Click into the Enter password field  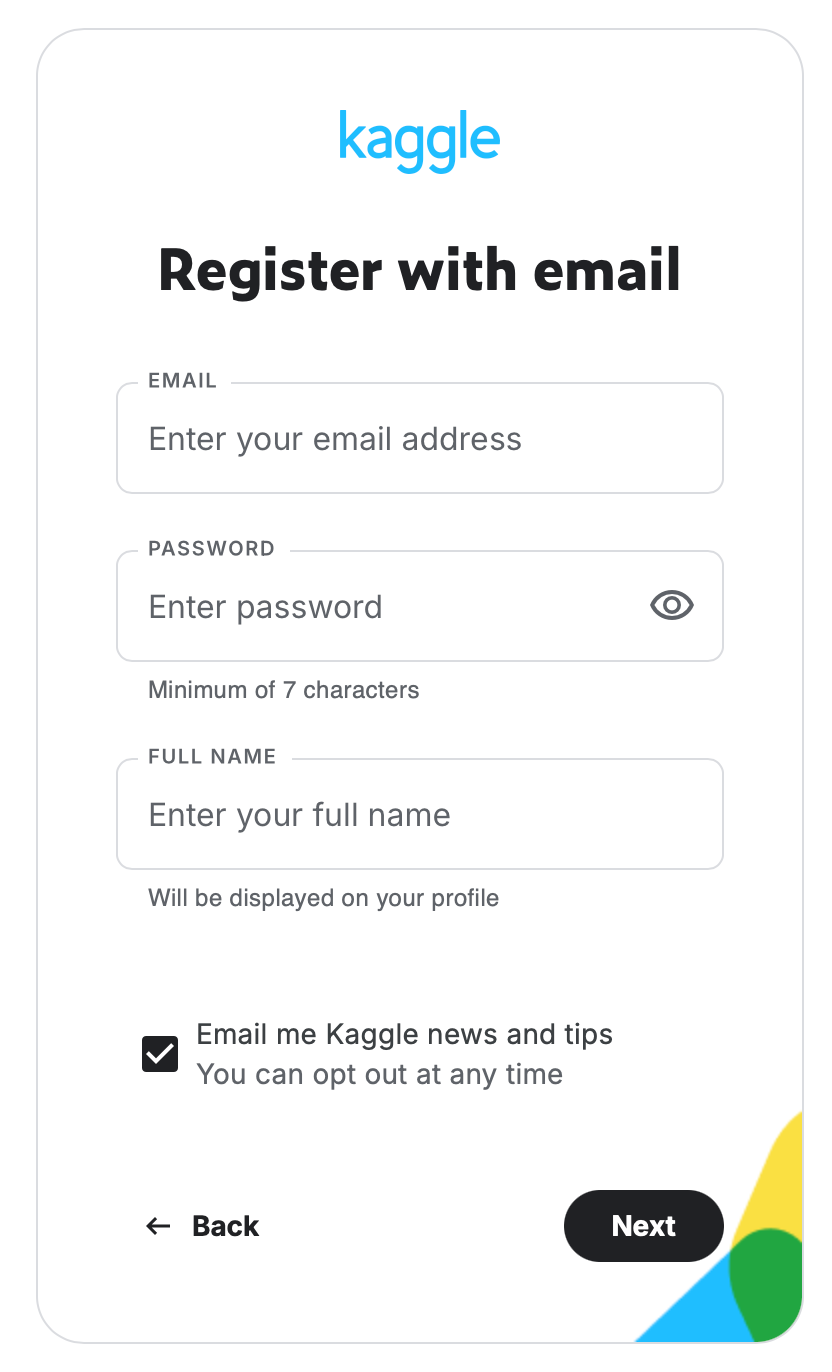click(390, 607)
